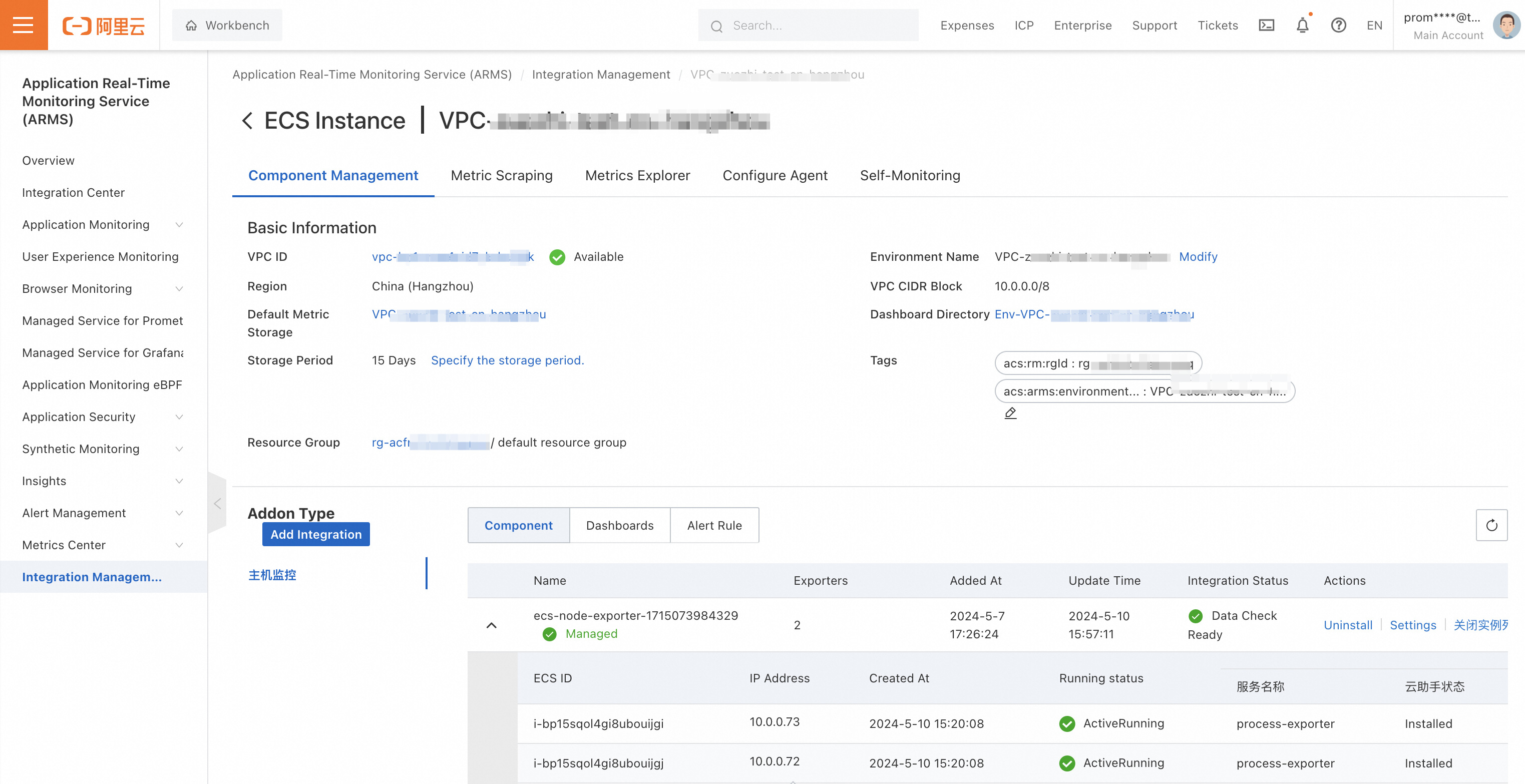Click Specify the storage period link
The image size is (1525, 784).
[x=507, y=360]
